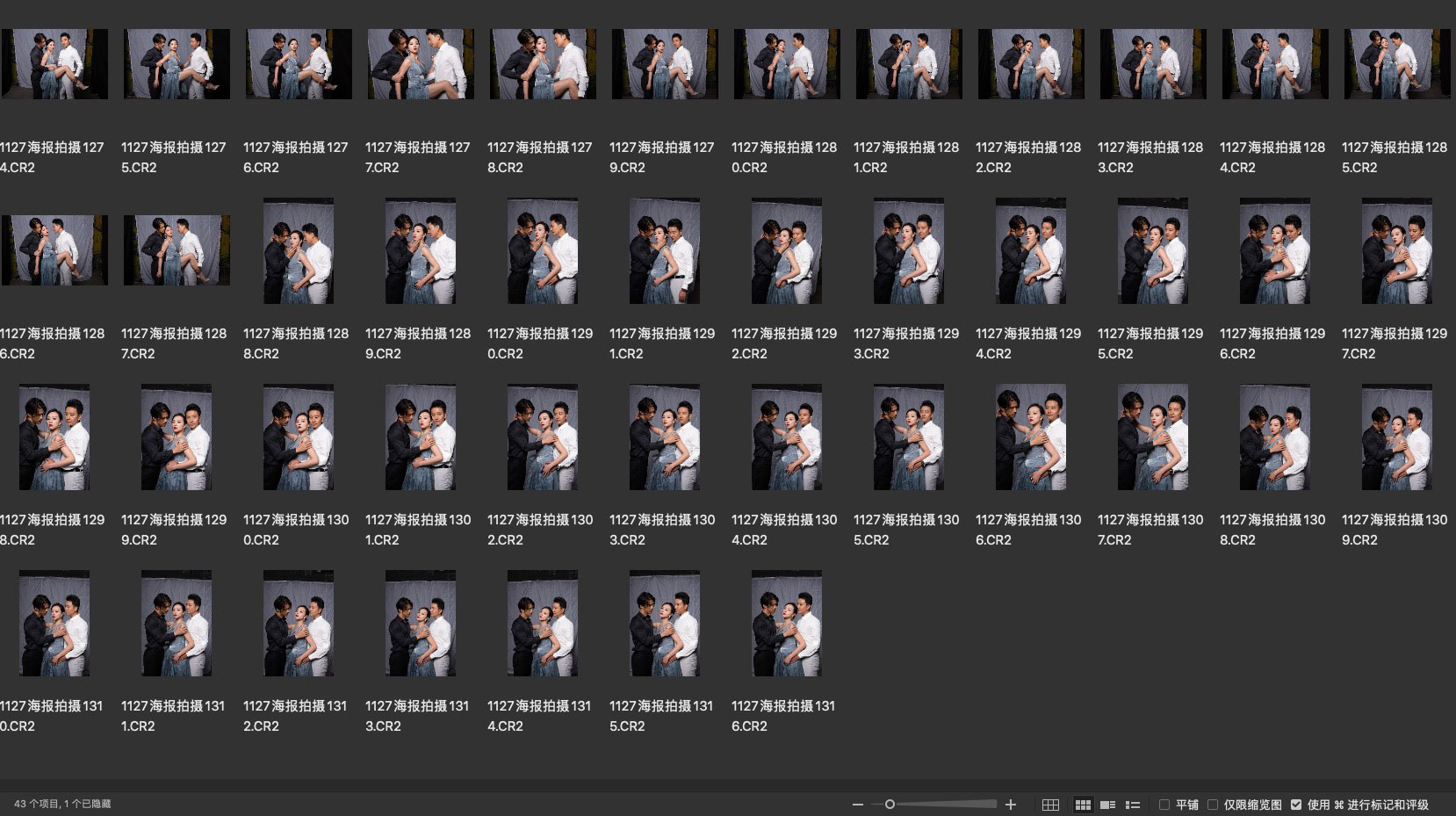The image size is (1456, 816).
Task: Select thumbnail 1127海报拍摄1274.CR2
Action: pyautogui.click(x=54, y=64)
